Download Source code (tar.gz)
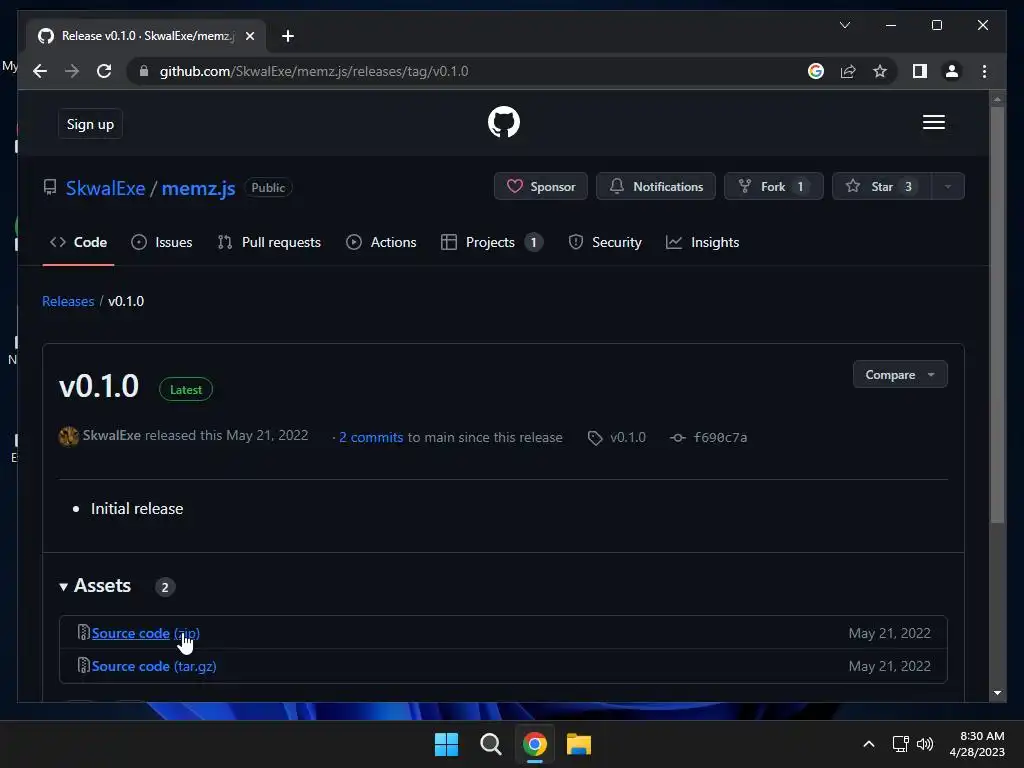 (x=154, y=666)
